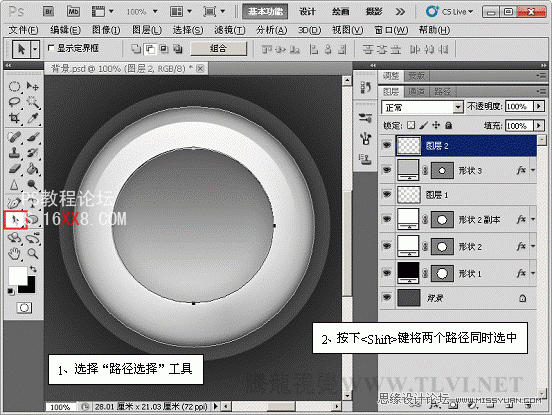Open the 文件(F) menu

[x=23, y=30]
